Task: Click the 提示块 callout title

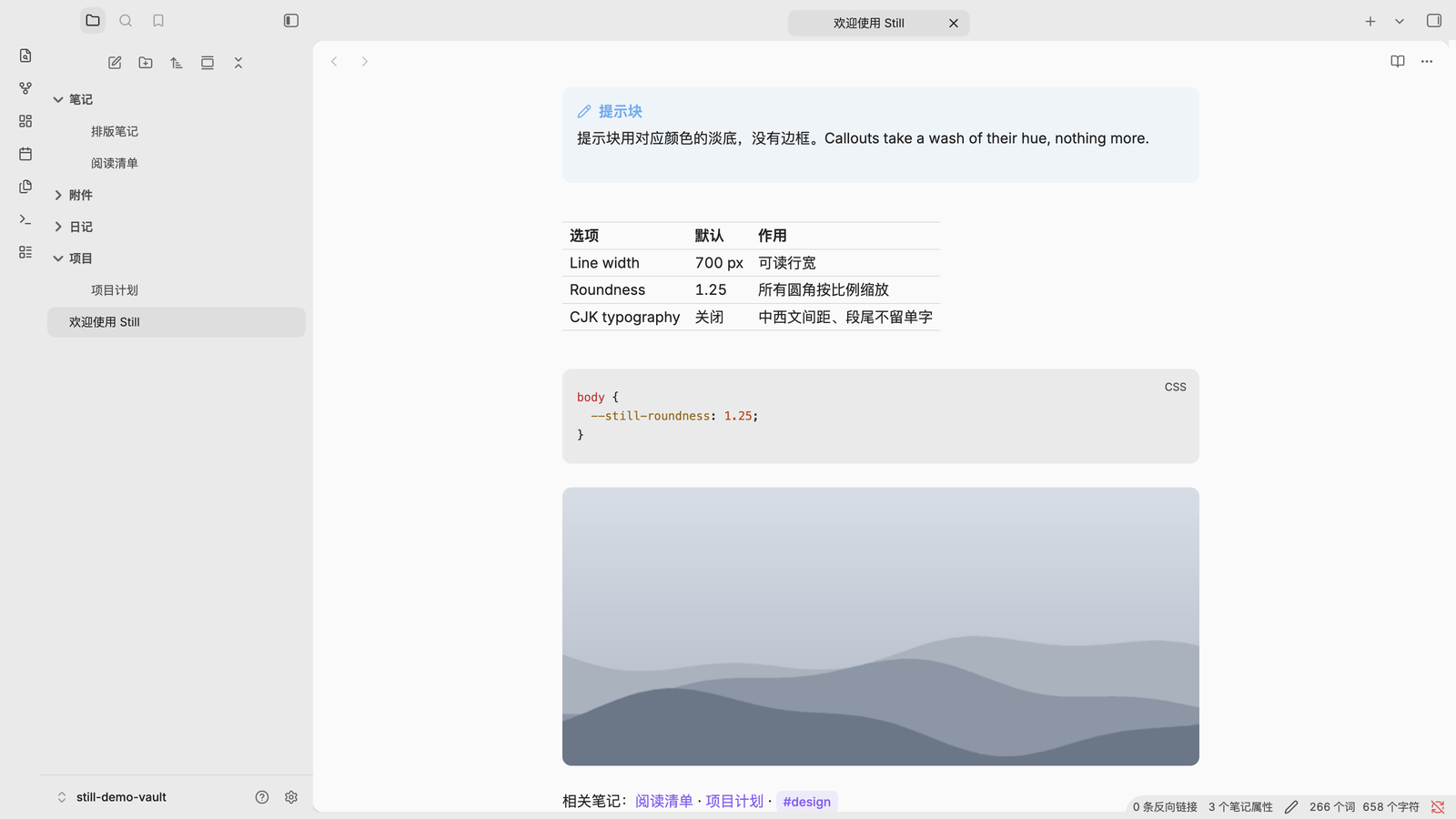Action: pyautogui.click(x=621, y=111)
